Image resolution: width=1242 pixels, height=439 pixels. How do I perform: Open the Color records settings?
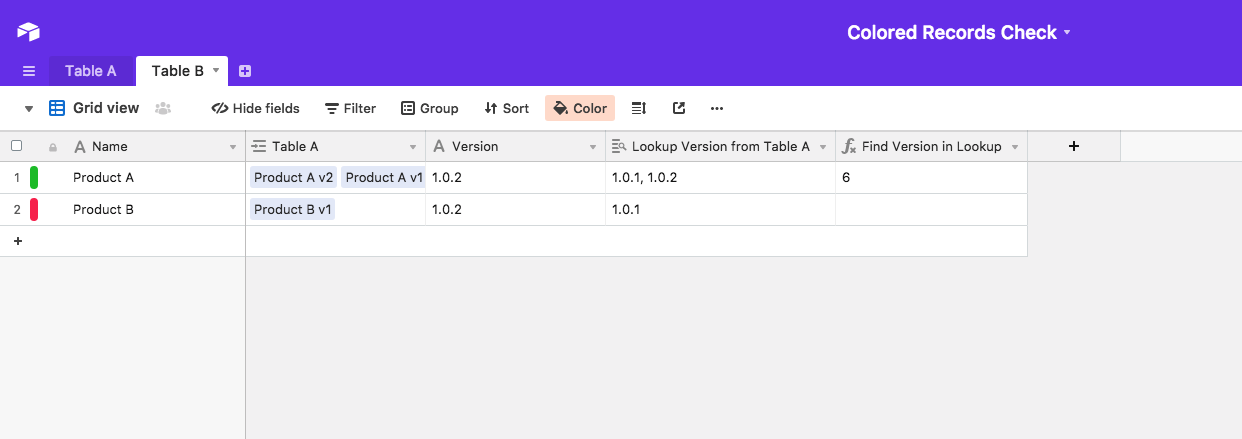point(580,108)
